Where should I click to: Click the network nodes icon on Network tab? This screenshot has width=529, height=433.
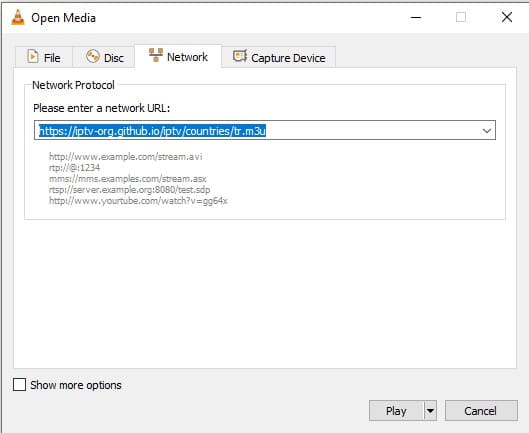(156, 55)
